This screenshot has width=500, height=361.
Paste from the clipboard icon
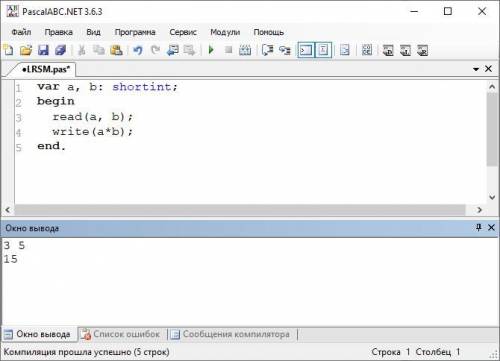click(x=116, y=50)
